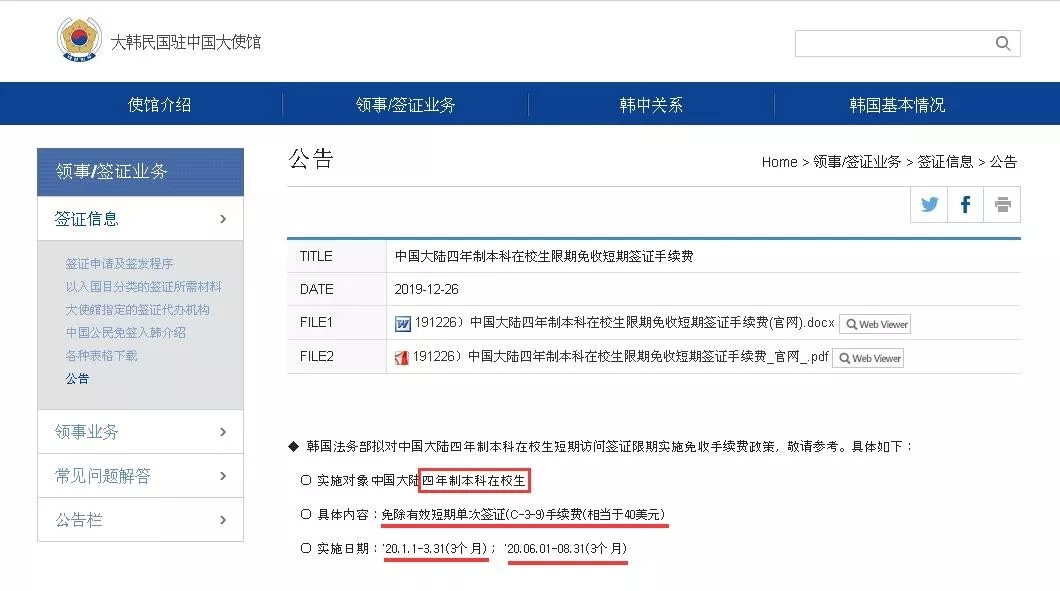Click the PDF file icon
The height and width of the screenshot is (591, 1060).
(x=402, y=358)
